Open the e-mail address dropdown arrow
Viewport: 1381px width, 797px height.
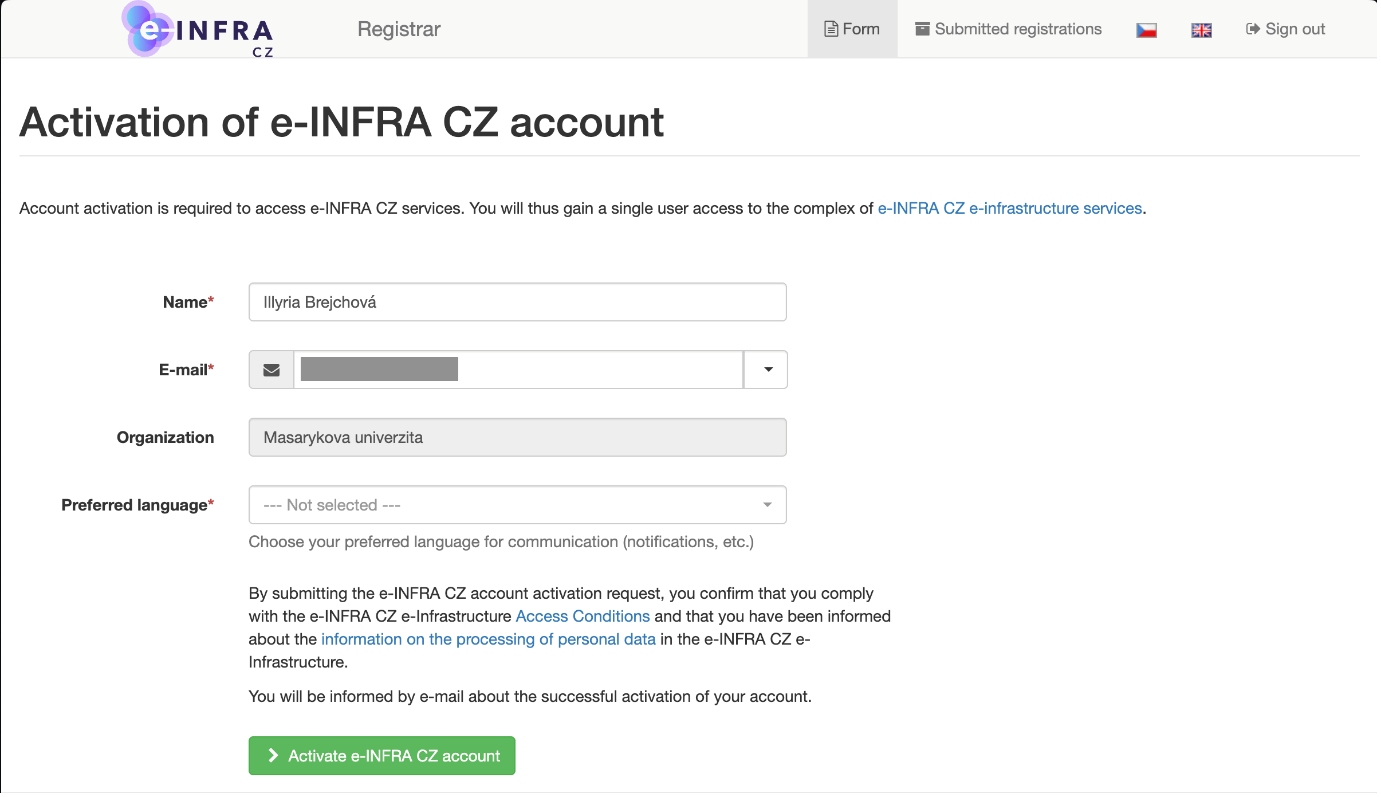click(765, 369)
